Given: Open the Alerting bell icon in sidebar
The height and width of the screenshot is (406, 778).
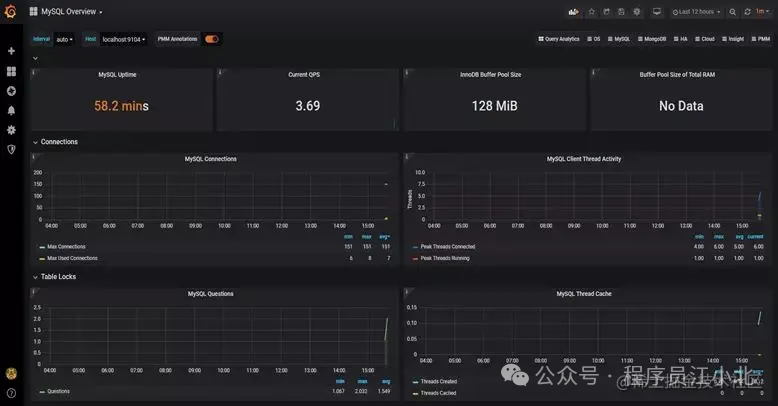Looking at the screenshot, I should tap(11, 110).
